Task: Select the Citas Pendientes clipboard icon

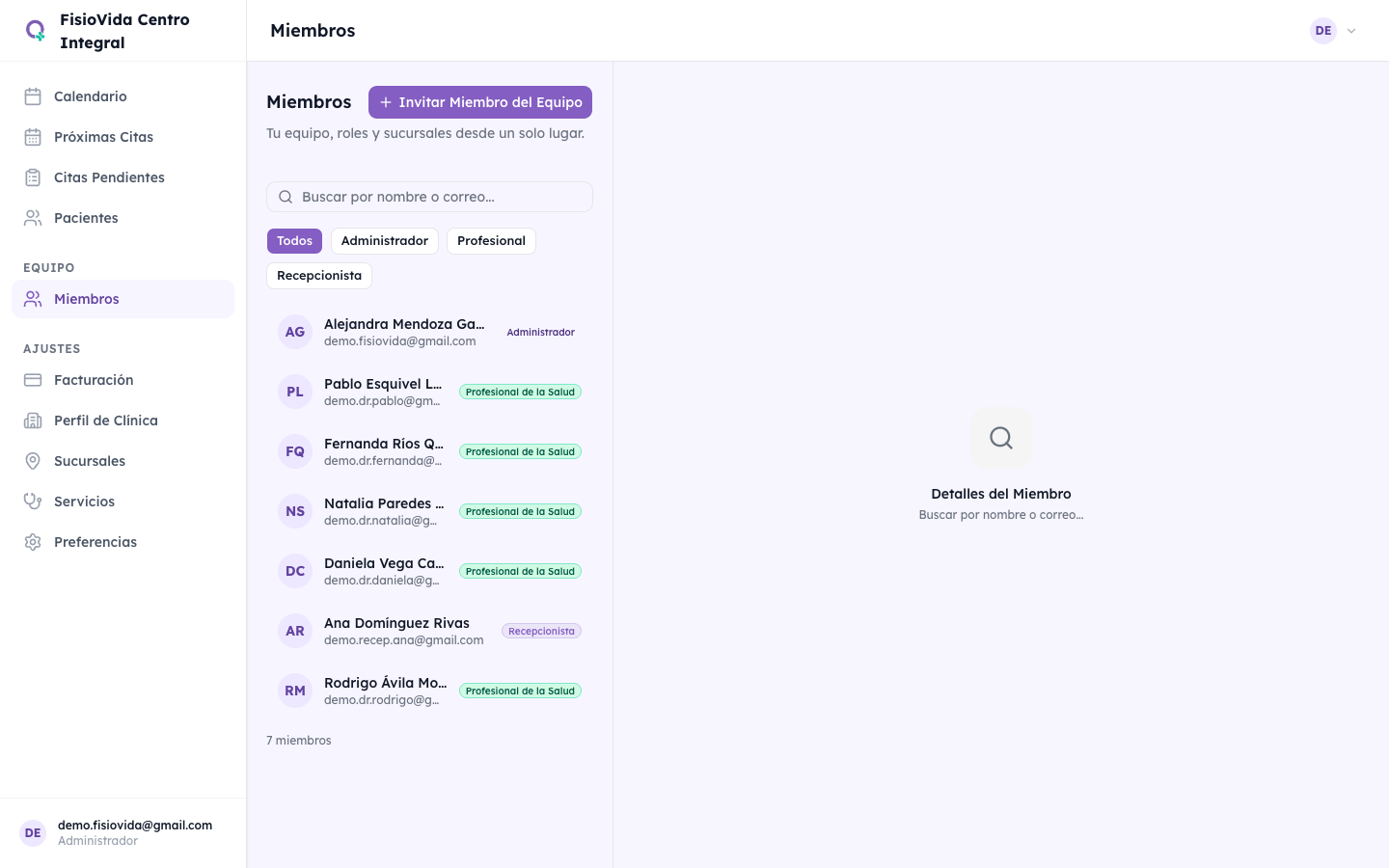Action: [33, 177]
